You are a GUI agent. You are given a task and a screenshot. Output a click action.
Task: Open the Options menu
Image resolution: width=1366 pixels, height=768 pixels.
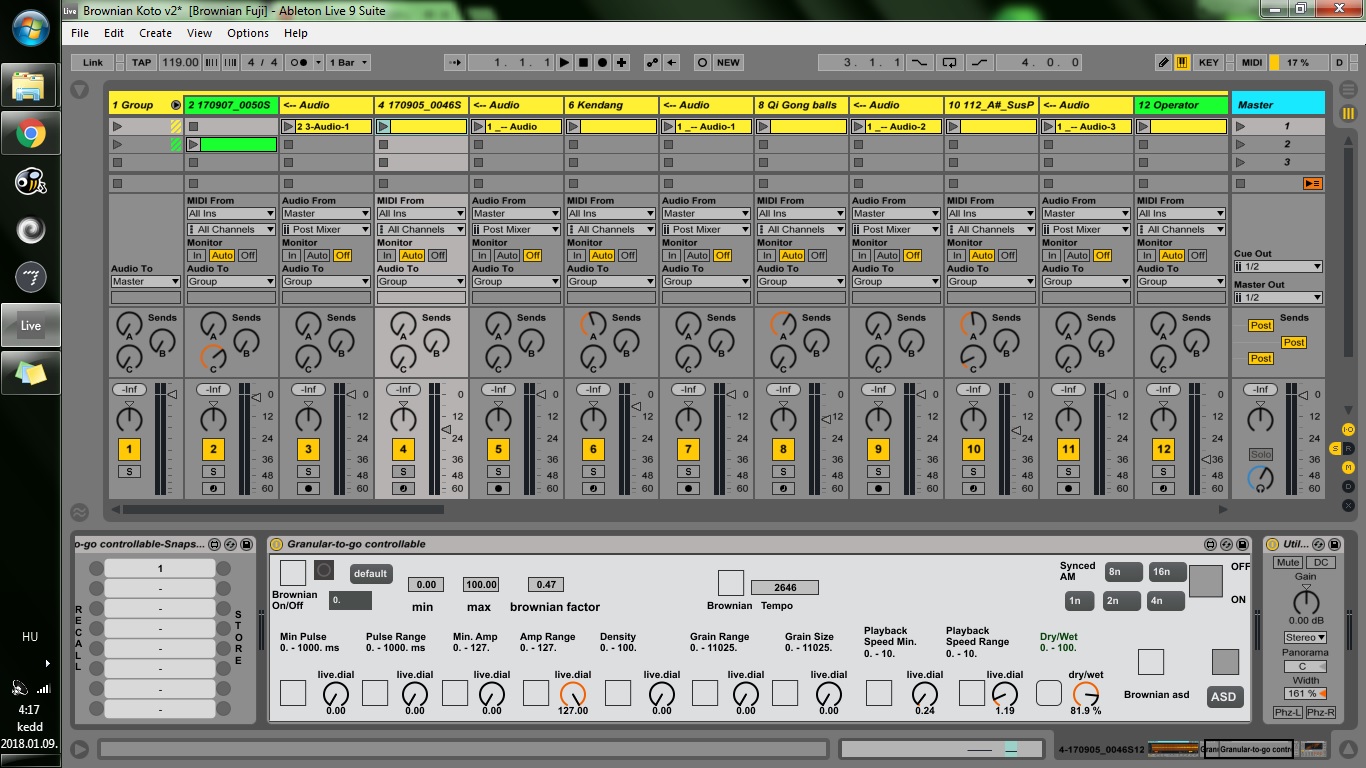tap(248, 33)
